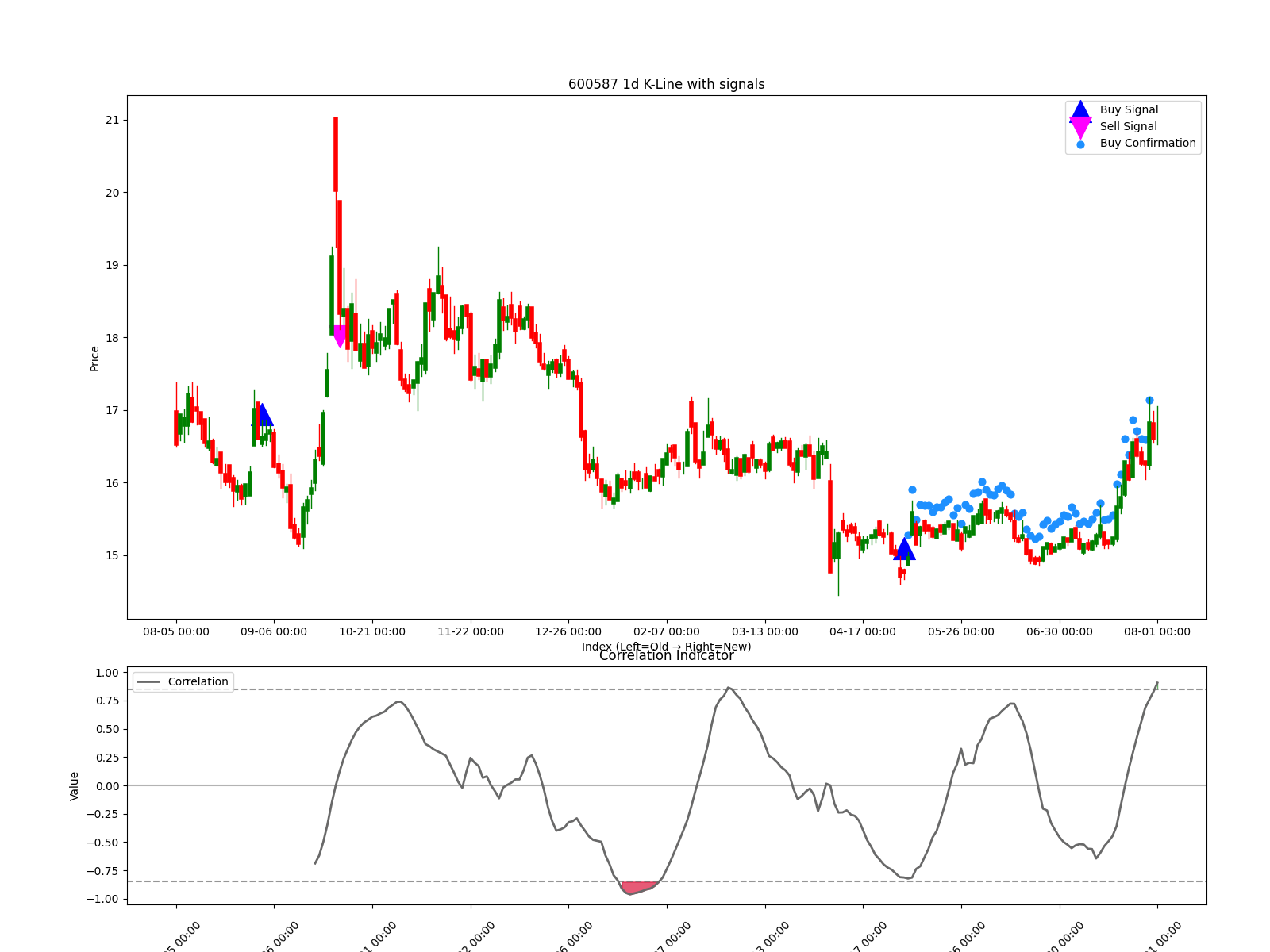Screen dimensions: 1270x952
Task: Click the '08-01 00:00' date tick on the price chart
Action: [1157, 632]
